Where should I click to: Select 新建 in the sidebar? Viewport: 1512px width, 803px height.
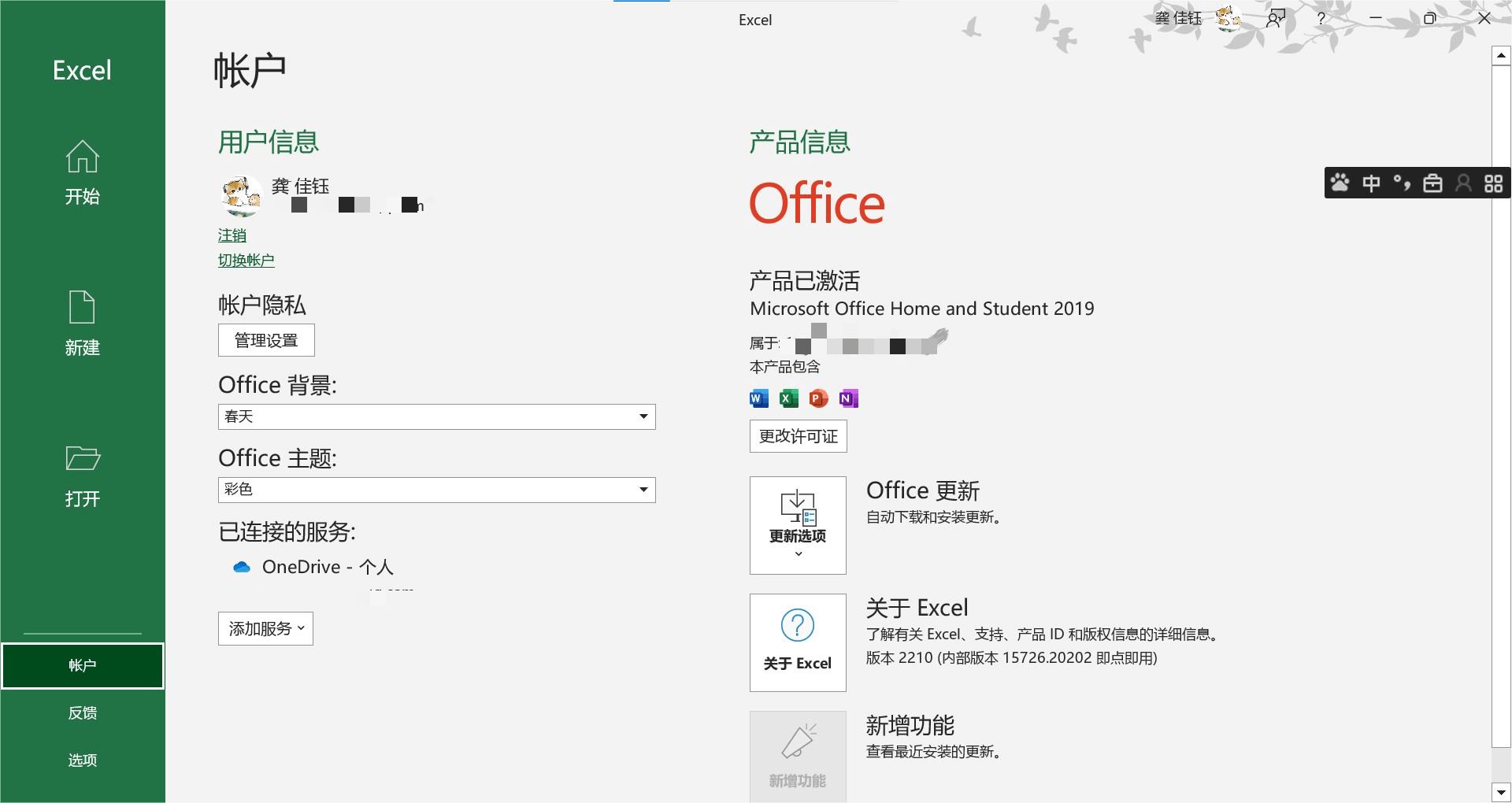(x=83, y=324)
